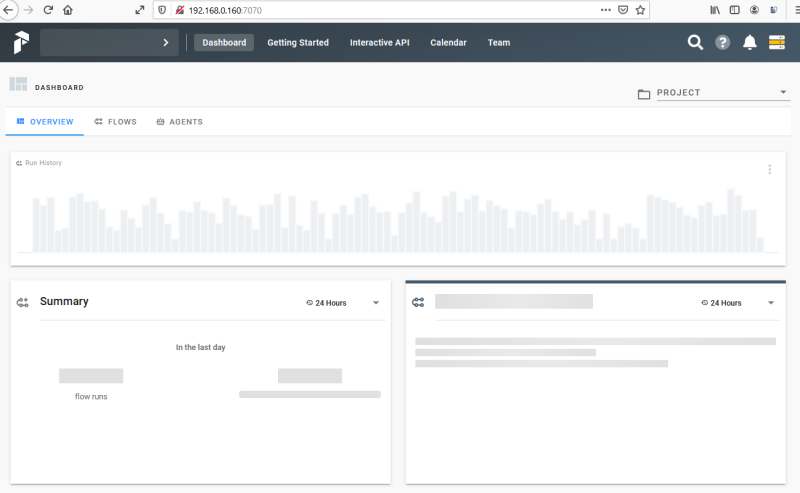Viewport: 800px width, 493px height.
Task: Open page actions three-dot menu
Action: tap(606, 10)
